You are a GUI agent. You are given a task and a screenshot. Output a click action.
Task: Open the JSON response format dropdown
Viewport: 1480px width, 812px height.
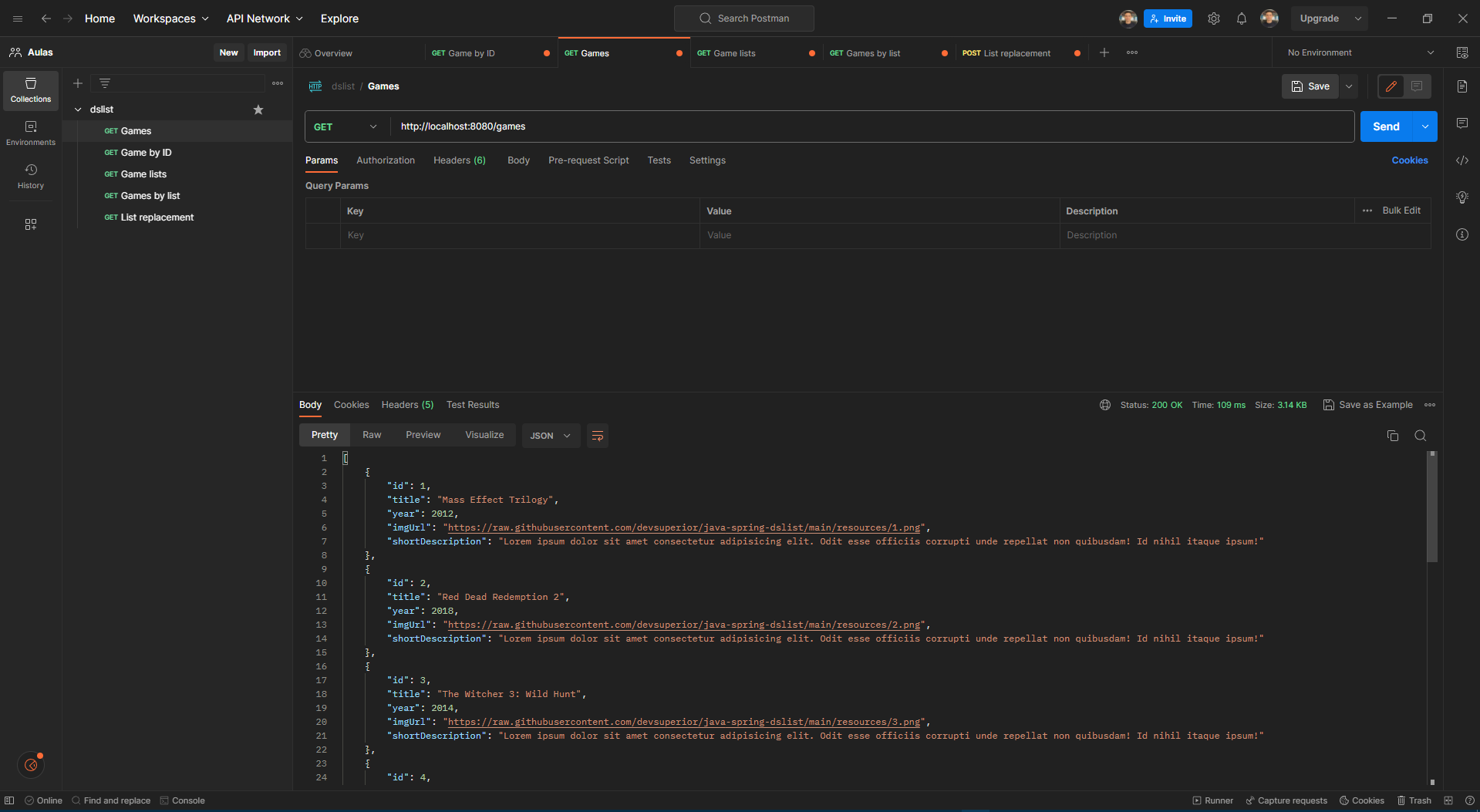click(x=551, y=435)
